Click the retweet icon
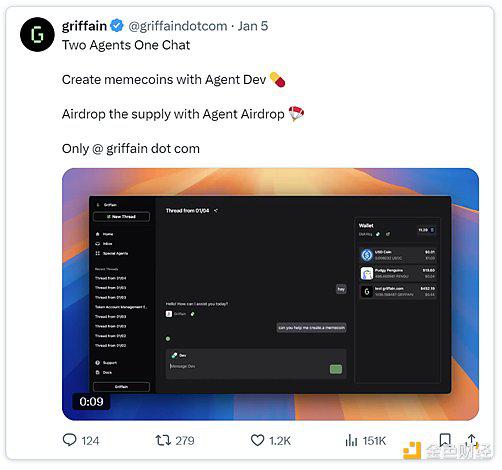 coord(163,440)
